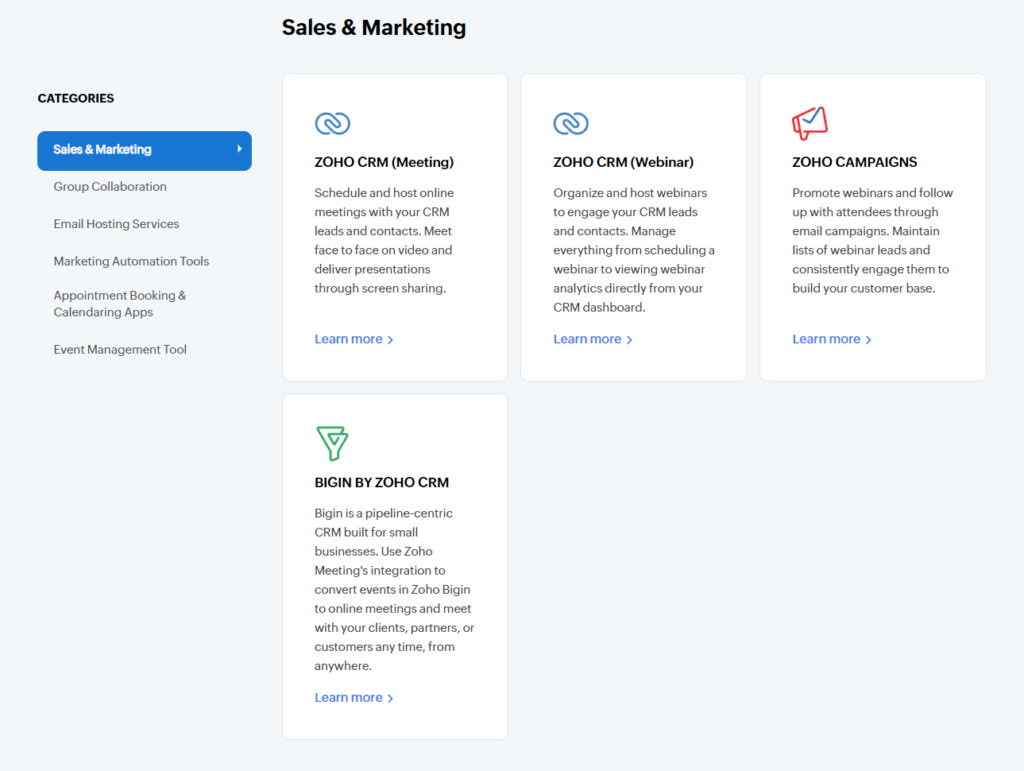Click the Zoho Campaigns description text

click(872, 240)
